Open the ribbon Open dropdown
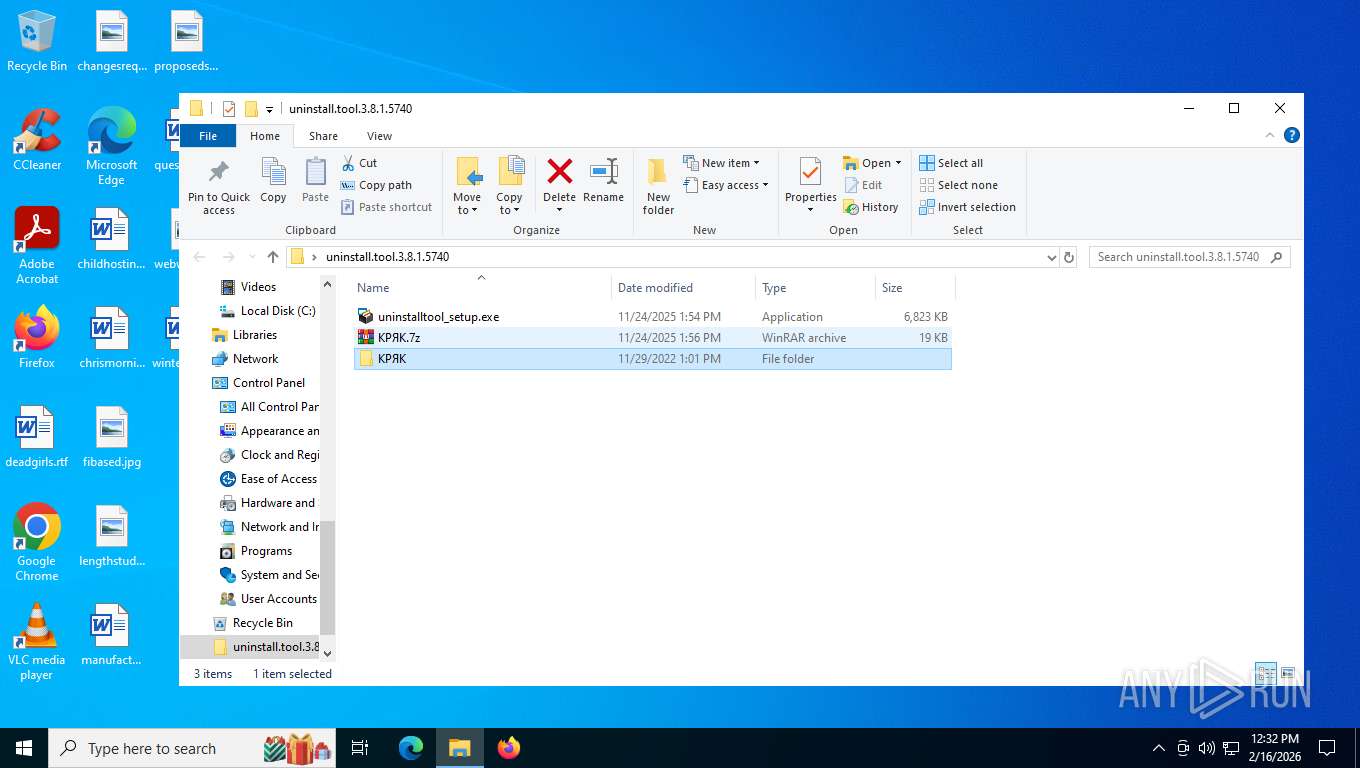The width and height of the screenshot is (1360, 768). pyautogui.click(x=872, y=163)
